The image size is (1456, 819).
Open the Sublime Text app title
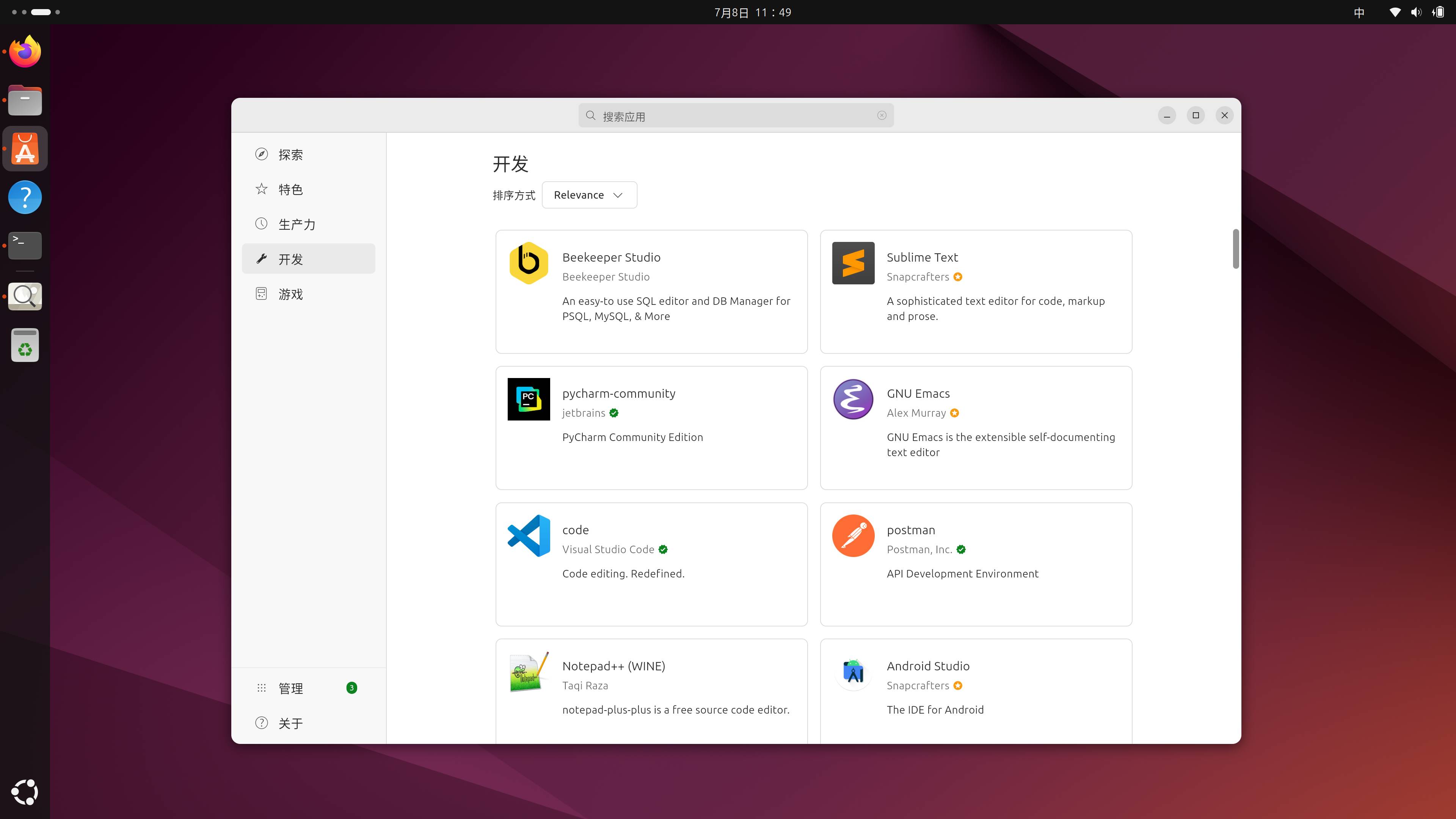(x=922, y=257)
